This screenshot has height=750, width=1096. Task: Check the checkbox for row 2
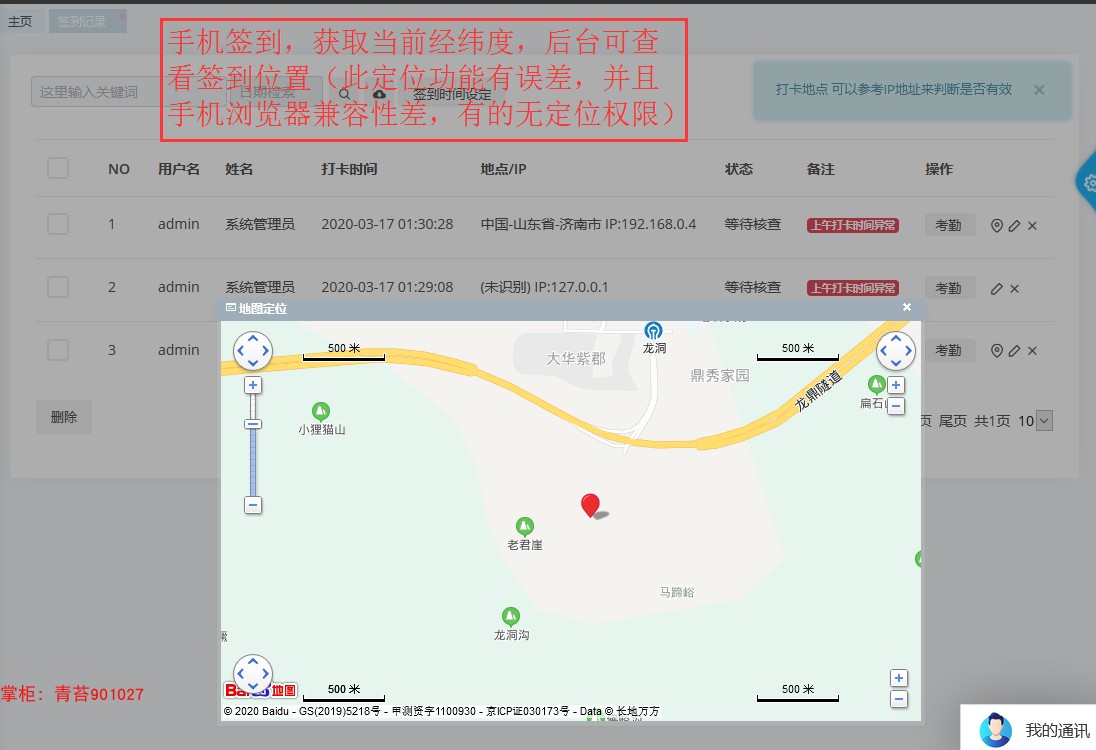[58, 287]
